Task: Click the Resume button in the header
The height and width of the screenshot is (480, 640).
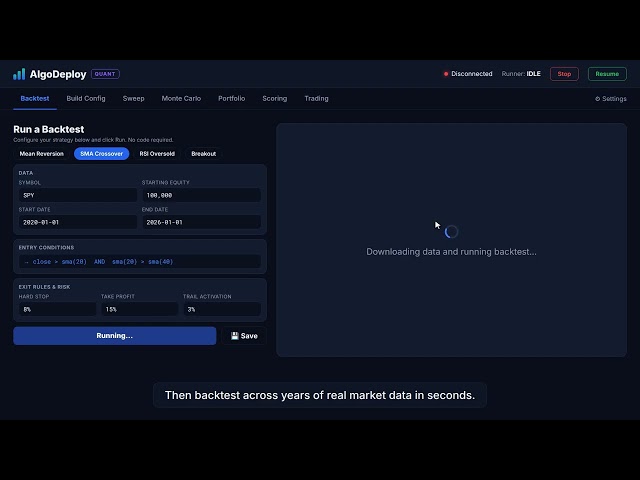Action: [607, 74]
